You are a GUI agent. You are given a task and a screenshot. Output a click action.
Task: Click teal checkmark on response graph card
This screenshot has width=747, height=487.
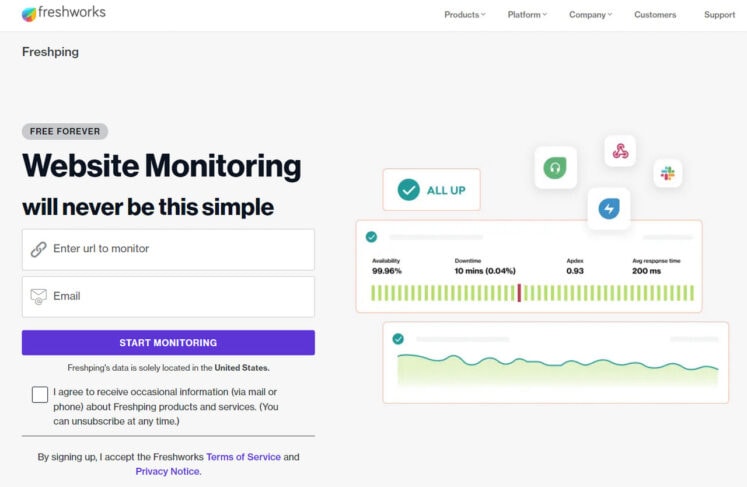[x=398, y=339]
